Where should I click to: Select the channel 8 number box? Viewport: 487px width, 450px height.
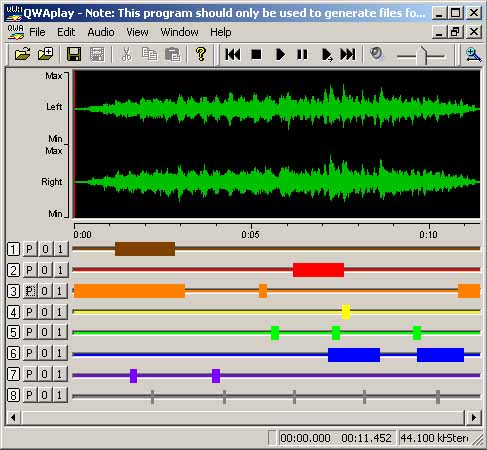tap(13, 395)
